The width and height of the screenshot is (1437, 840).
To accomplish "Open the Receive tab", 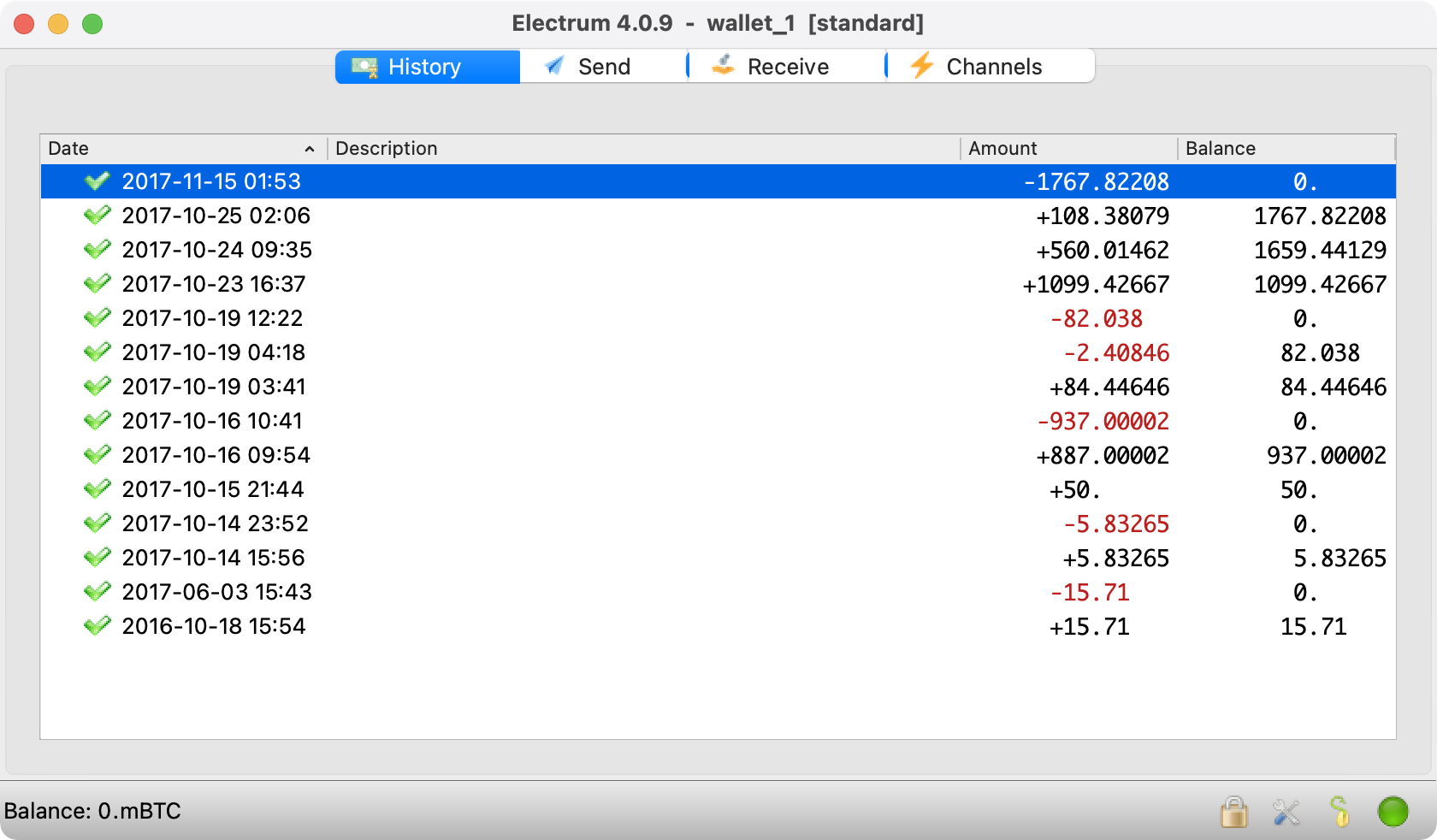I will [x=787, y=67].
